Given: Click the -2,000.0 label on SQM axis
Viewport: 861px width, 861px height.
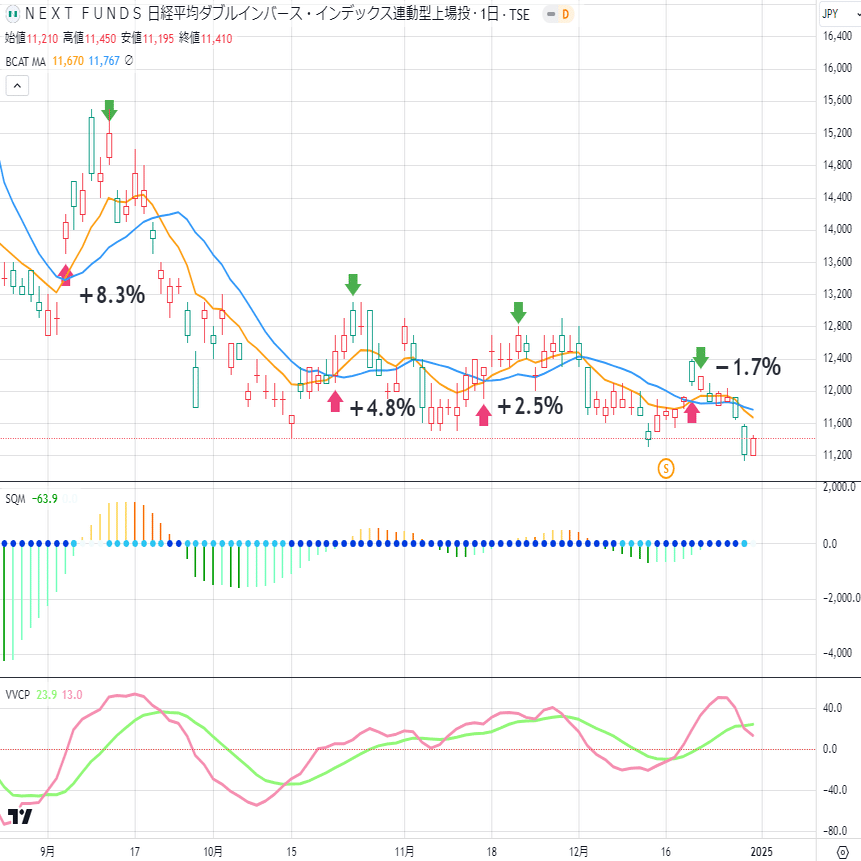Looking at the screenshot, I should coord(841,598).
